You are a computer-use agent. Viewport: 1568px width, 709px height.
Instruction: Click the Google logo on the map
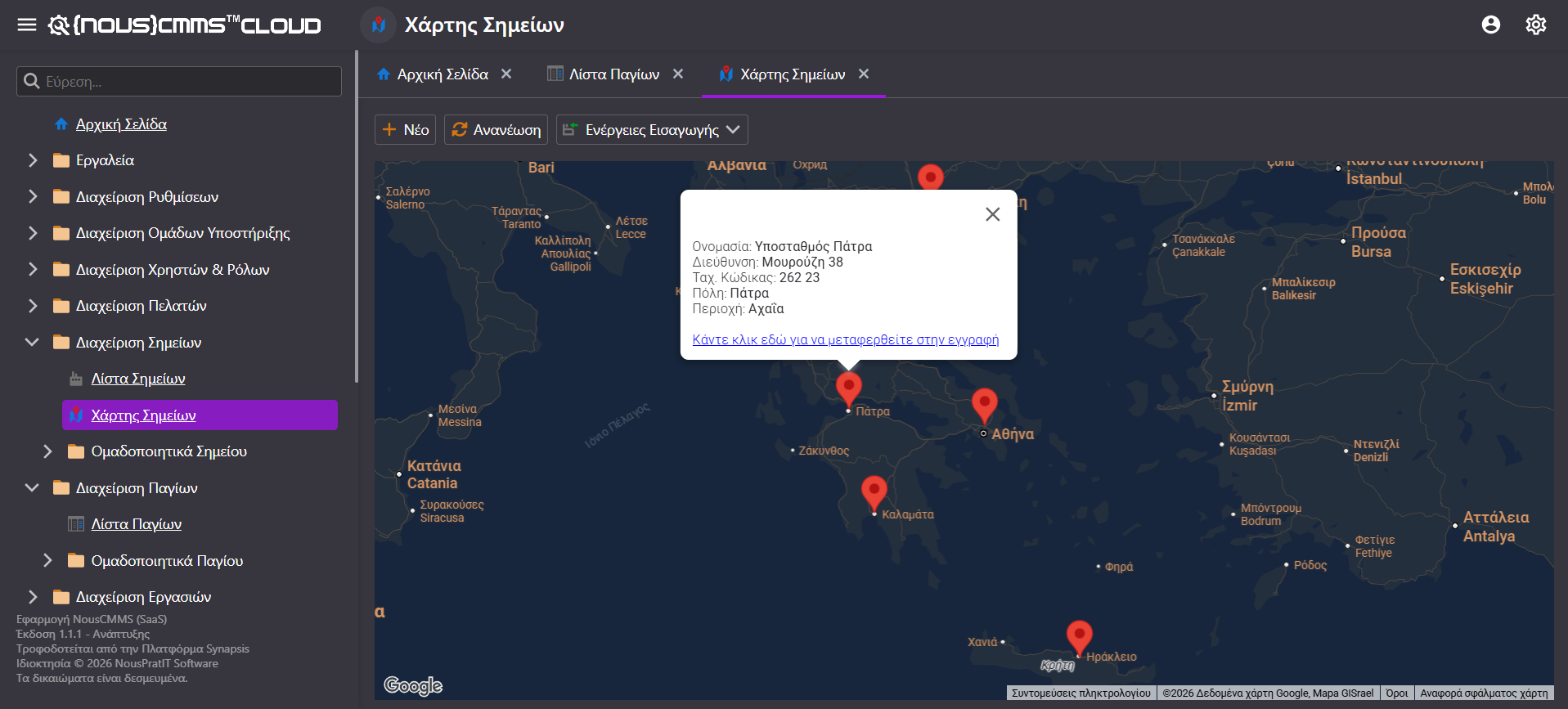[413, 685]
